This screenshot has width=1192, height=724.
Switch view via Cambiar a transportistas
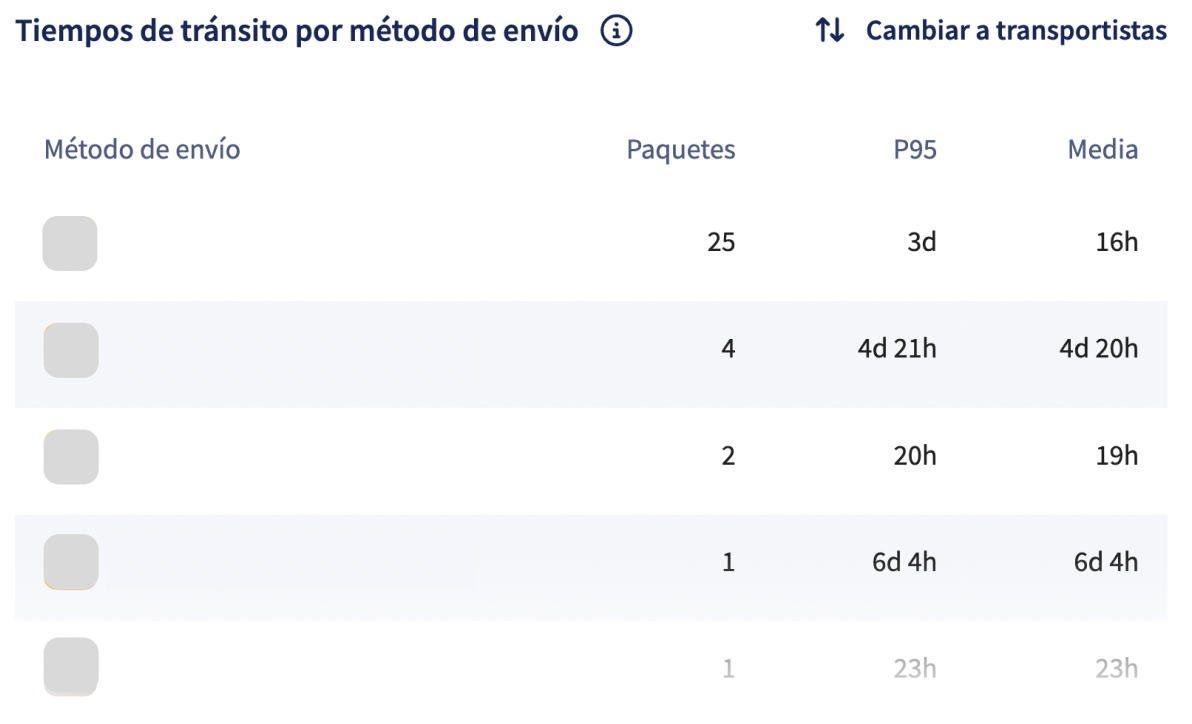click(1016, 30)
